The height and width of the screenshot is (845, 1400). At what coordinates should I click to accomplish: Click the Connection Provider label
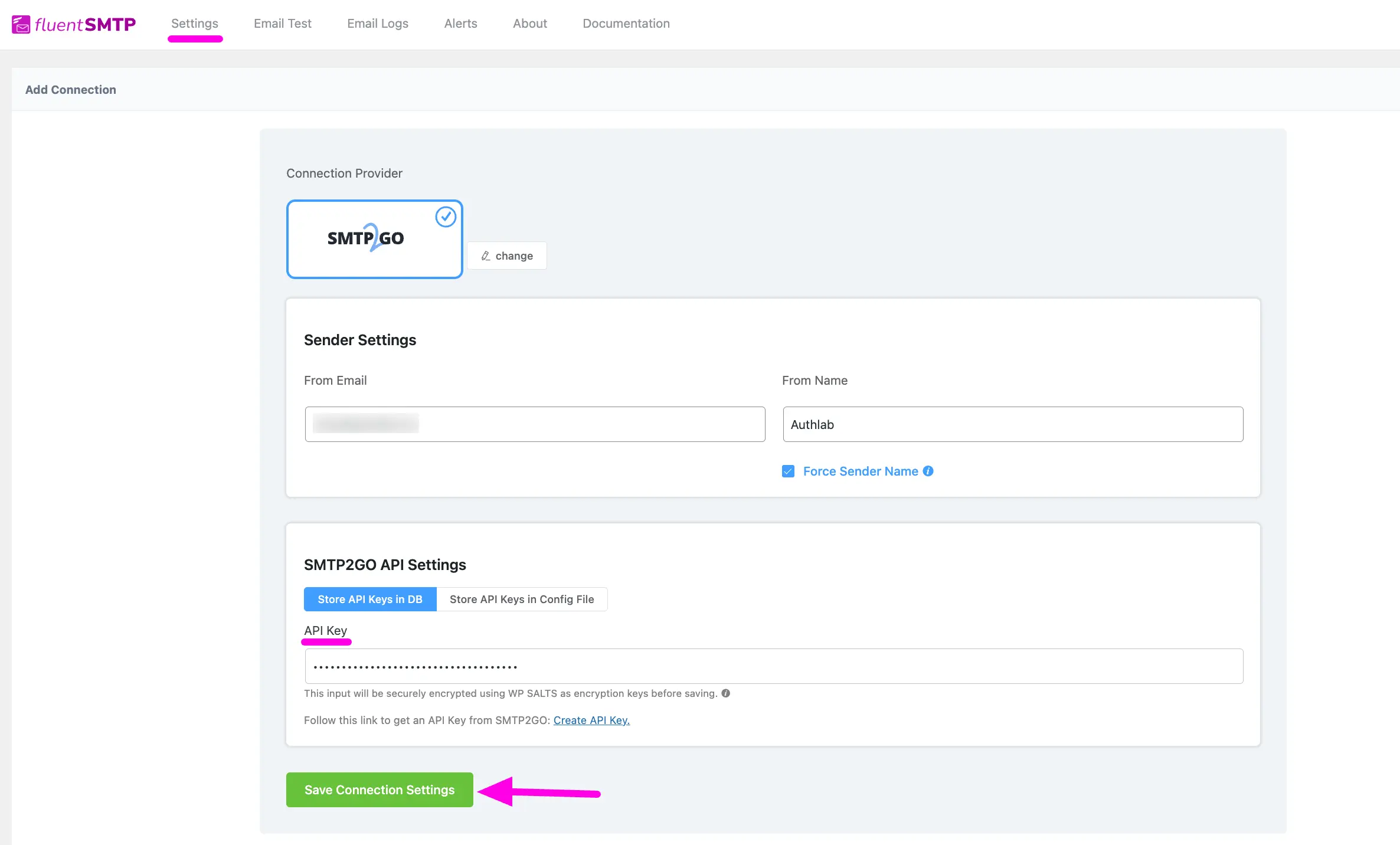pos(344,173)
